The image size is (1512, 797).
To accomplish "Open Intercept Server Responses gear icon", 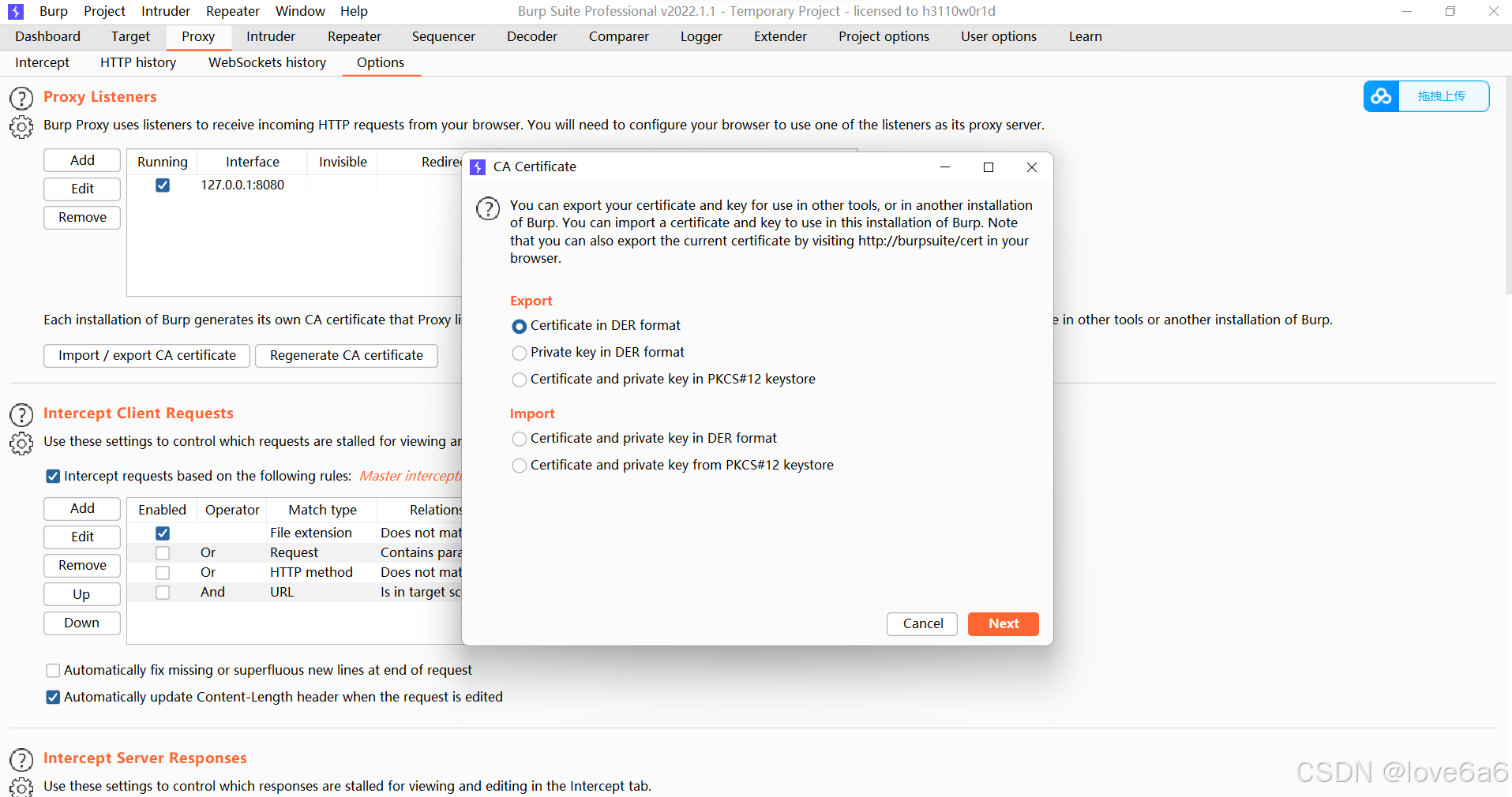I will [x=21, y=788].
